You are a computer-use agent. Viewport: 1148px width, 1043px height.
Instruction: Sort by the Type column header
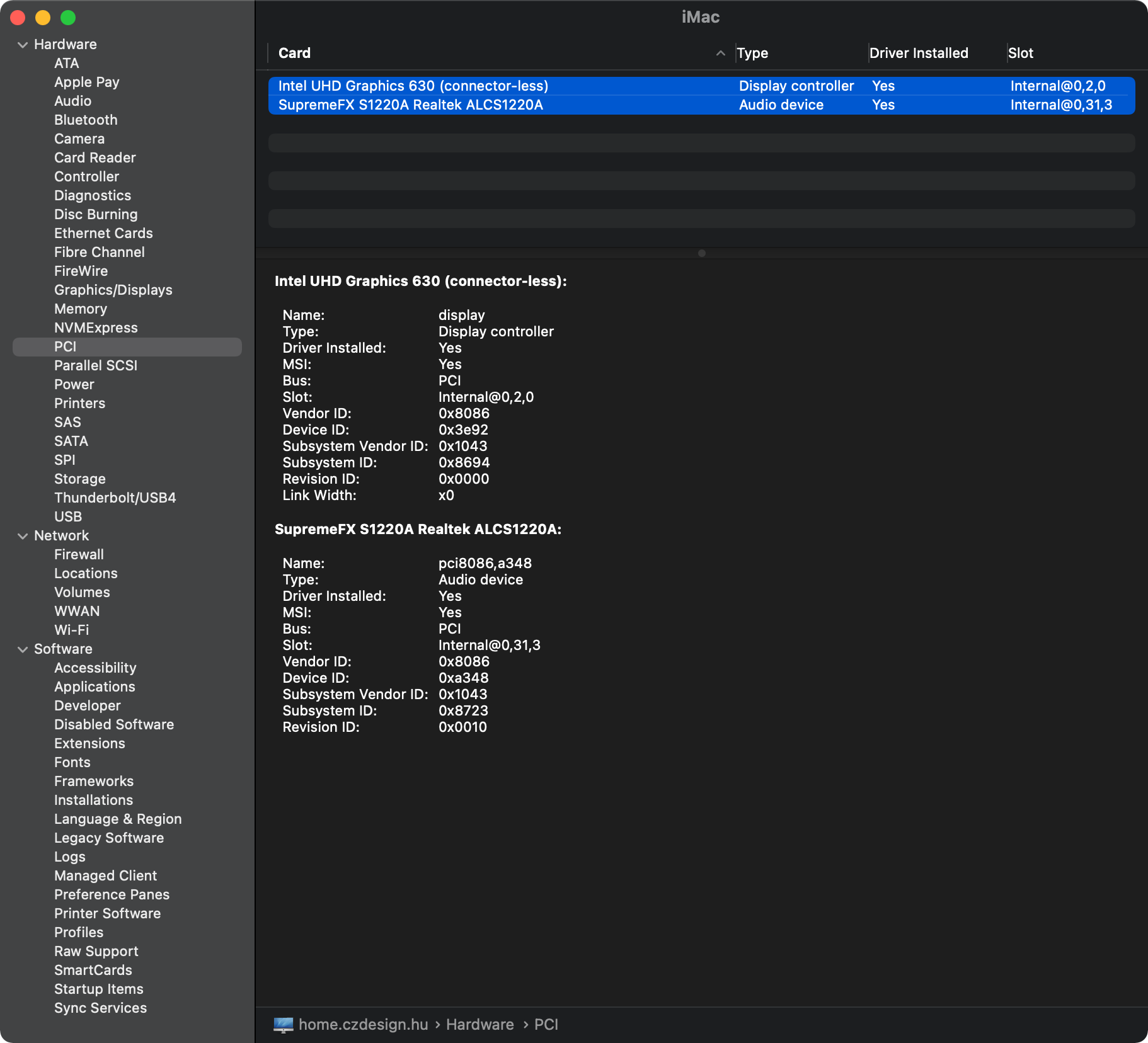click(x=752, y=54)
